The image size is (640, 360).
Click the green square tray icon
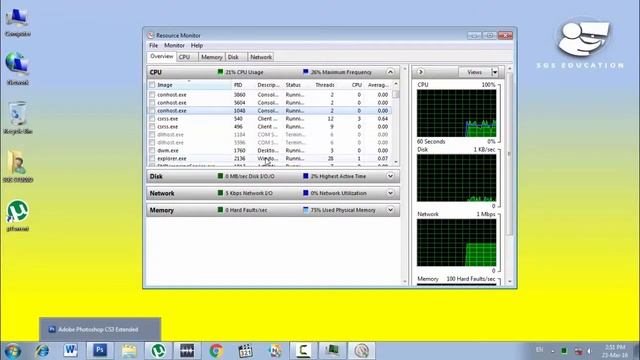[564, 351]
